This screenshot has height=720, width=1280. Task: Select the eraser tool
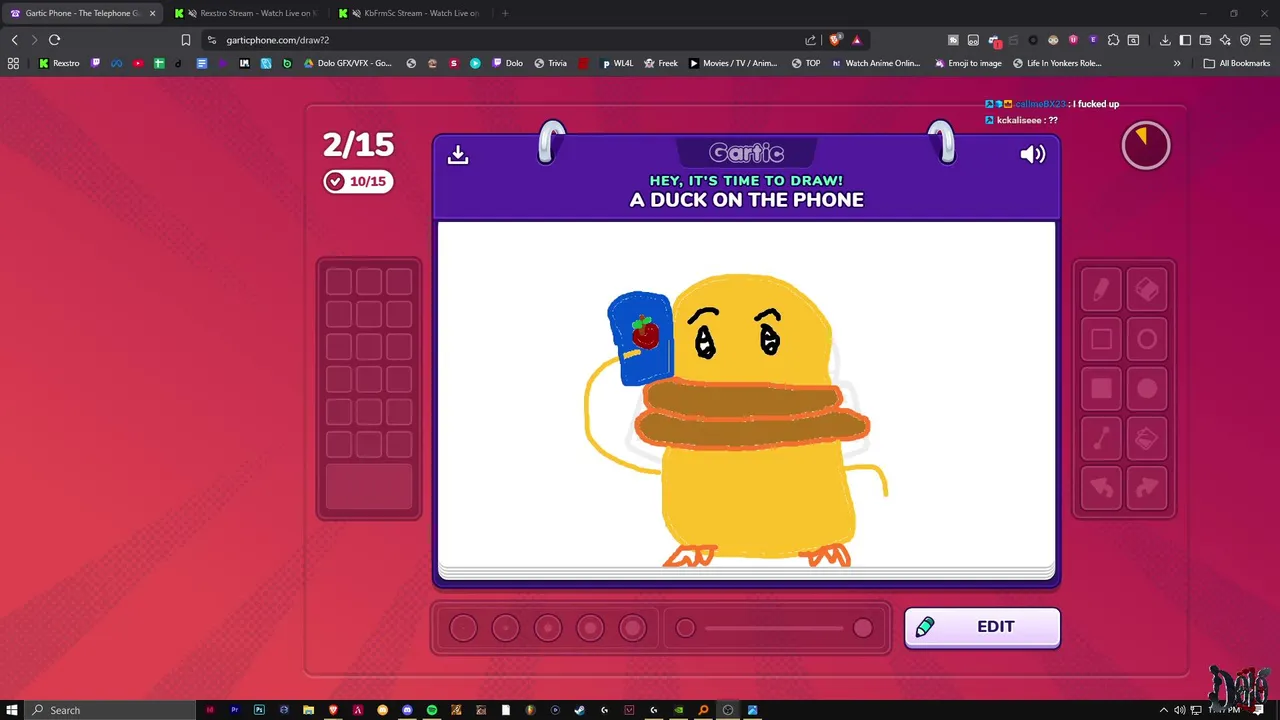1147,290
